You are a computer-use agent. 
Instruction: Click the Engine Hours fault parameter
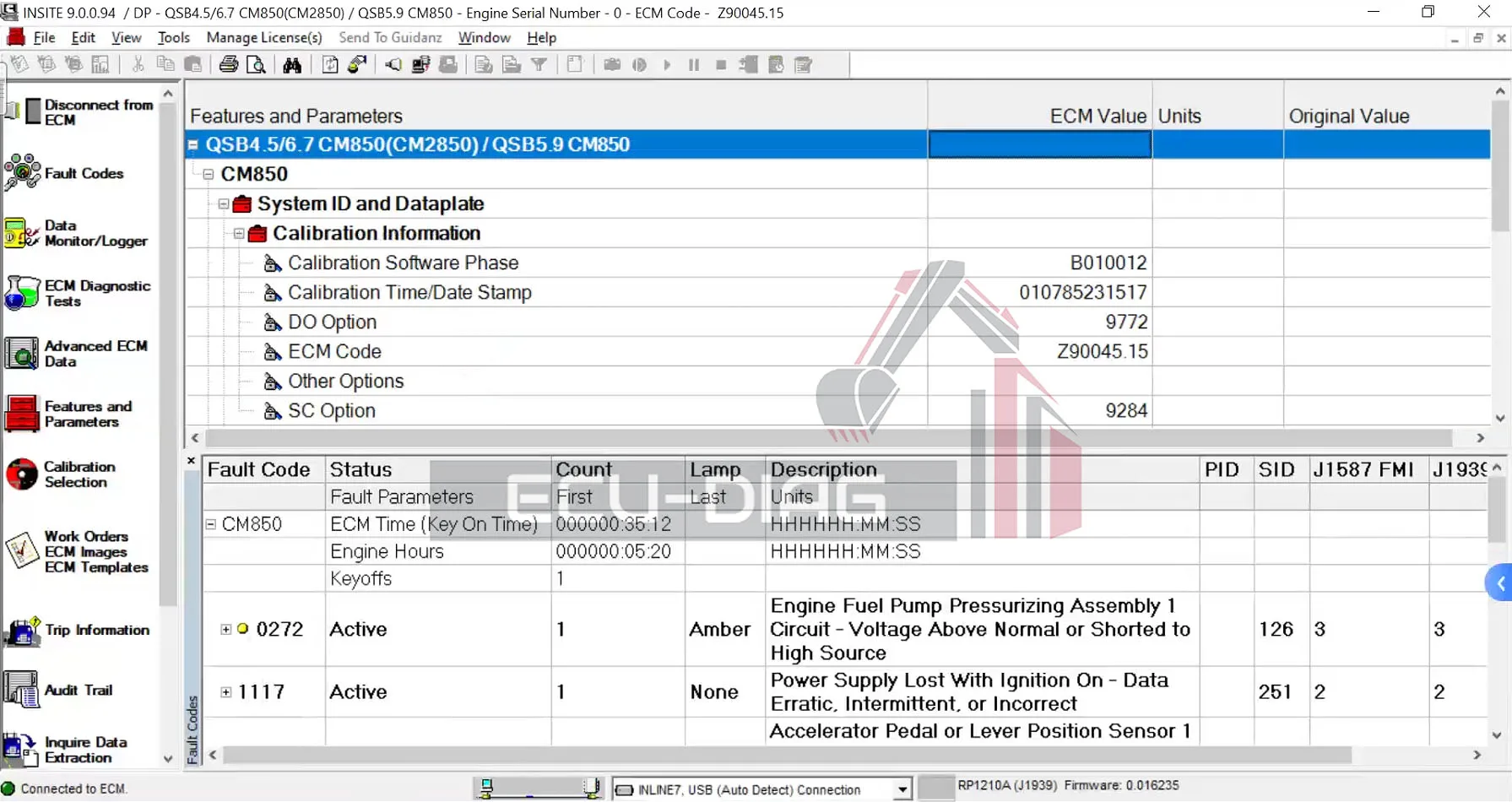387,552
